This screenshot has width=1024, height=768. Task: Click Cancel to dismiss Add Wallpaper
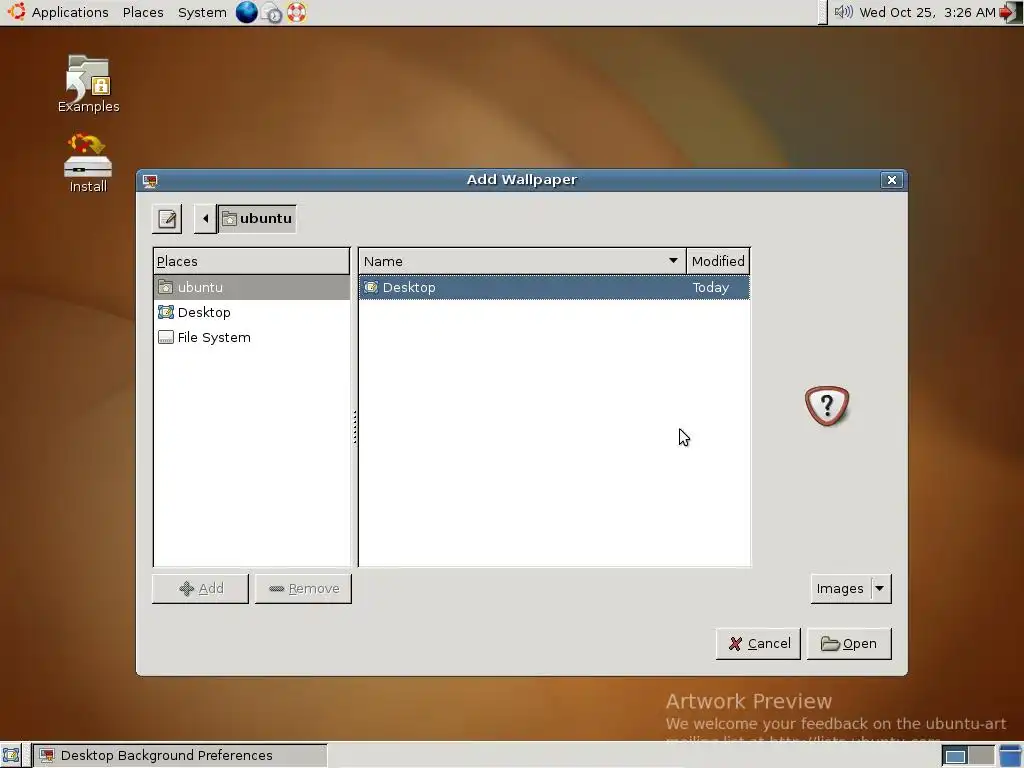pos(758,643)
